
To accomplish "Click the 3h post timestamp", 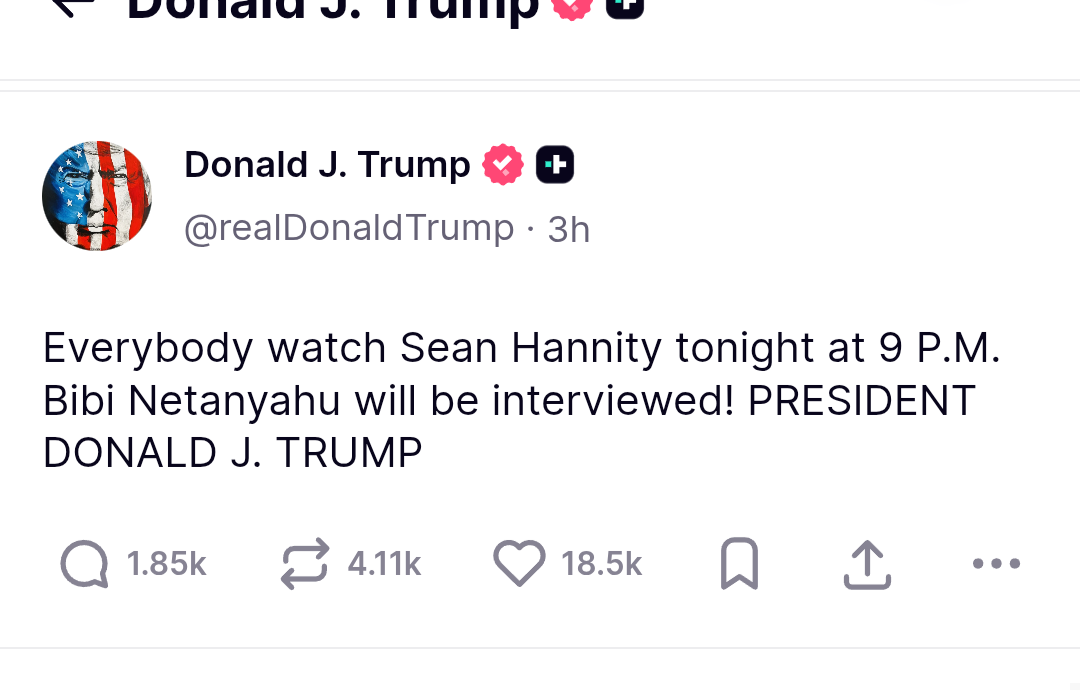I will (x=569, y=230).
